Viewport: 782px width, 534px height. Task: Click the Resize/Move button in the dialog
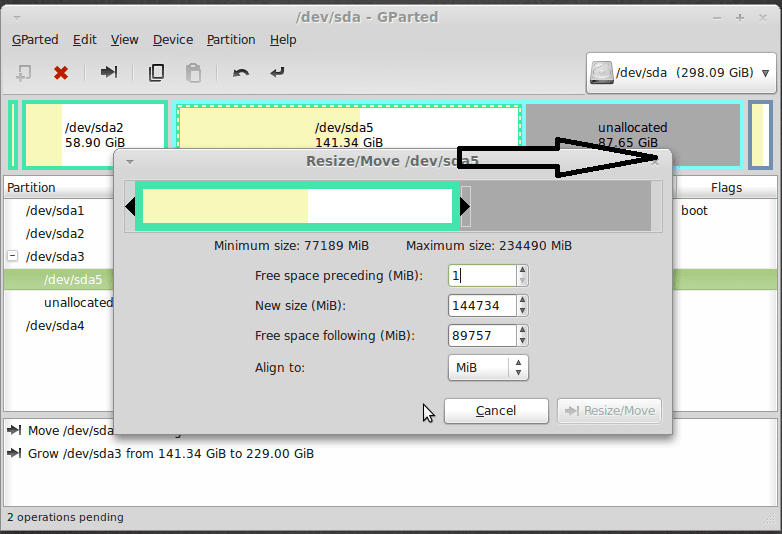click(x=609, y=411)
